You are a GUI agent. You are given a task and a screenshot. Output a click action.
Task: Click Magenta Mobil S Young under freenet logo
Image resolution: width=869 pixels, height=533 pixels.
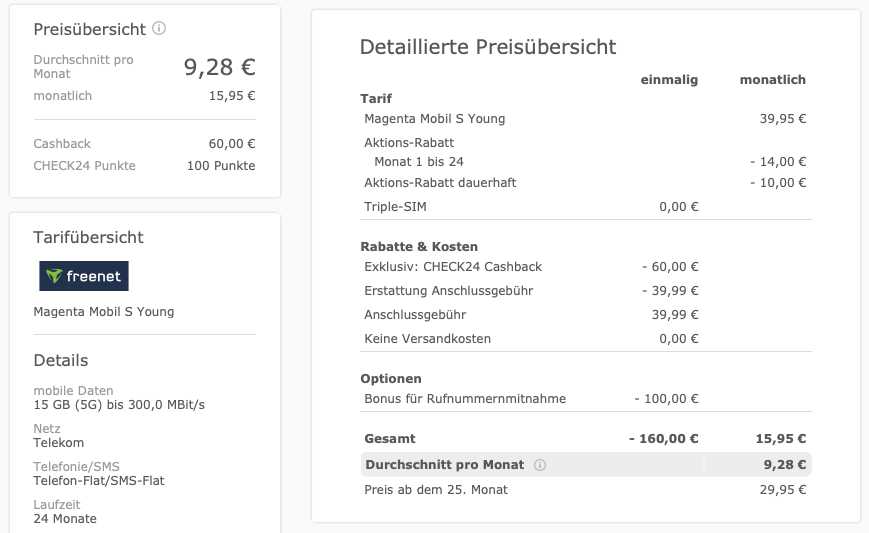coord(104,311)
